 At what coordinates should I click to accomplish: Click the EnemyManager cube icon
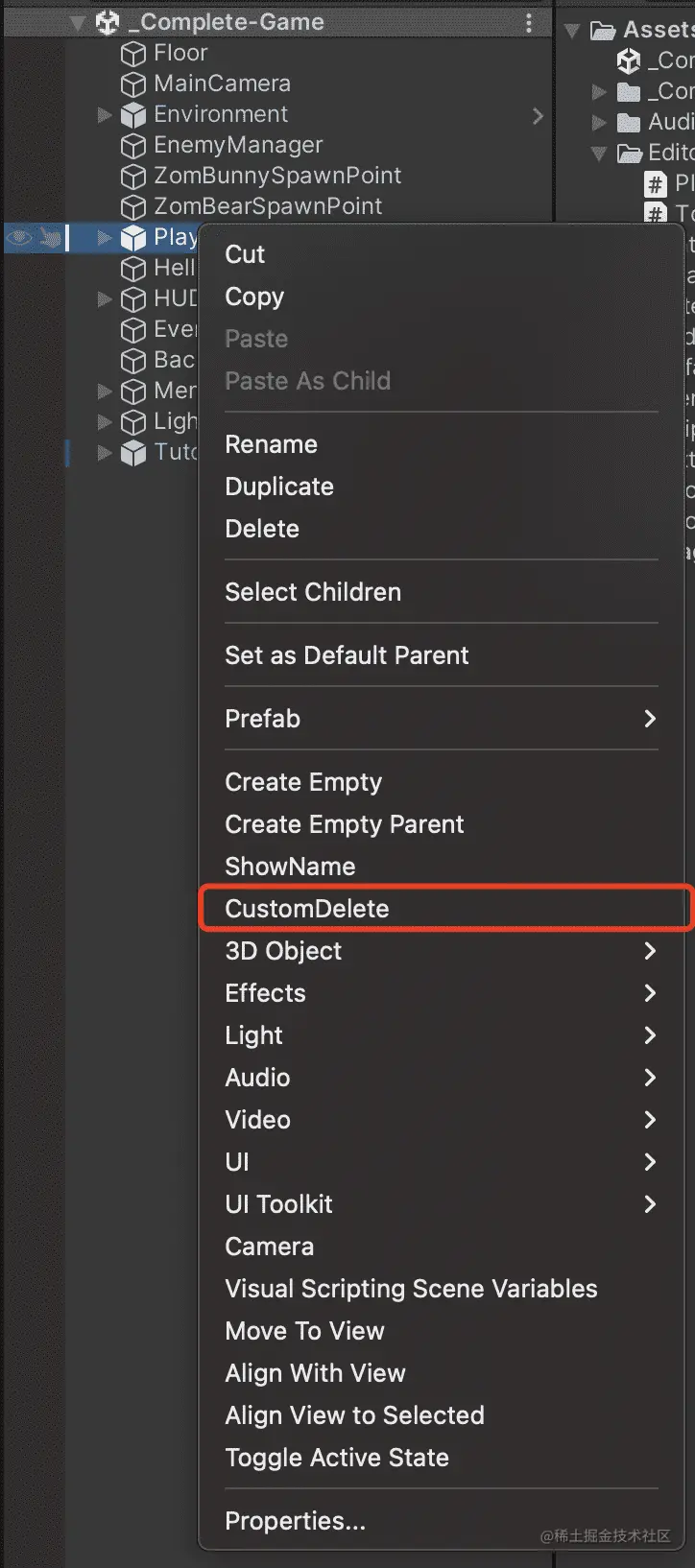133,146
